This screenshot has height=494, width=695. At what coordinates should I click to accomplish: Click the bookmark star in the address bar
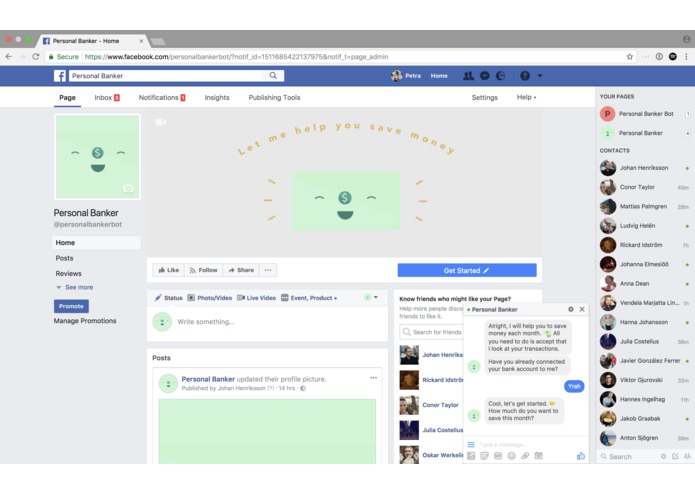click(629, 57)
